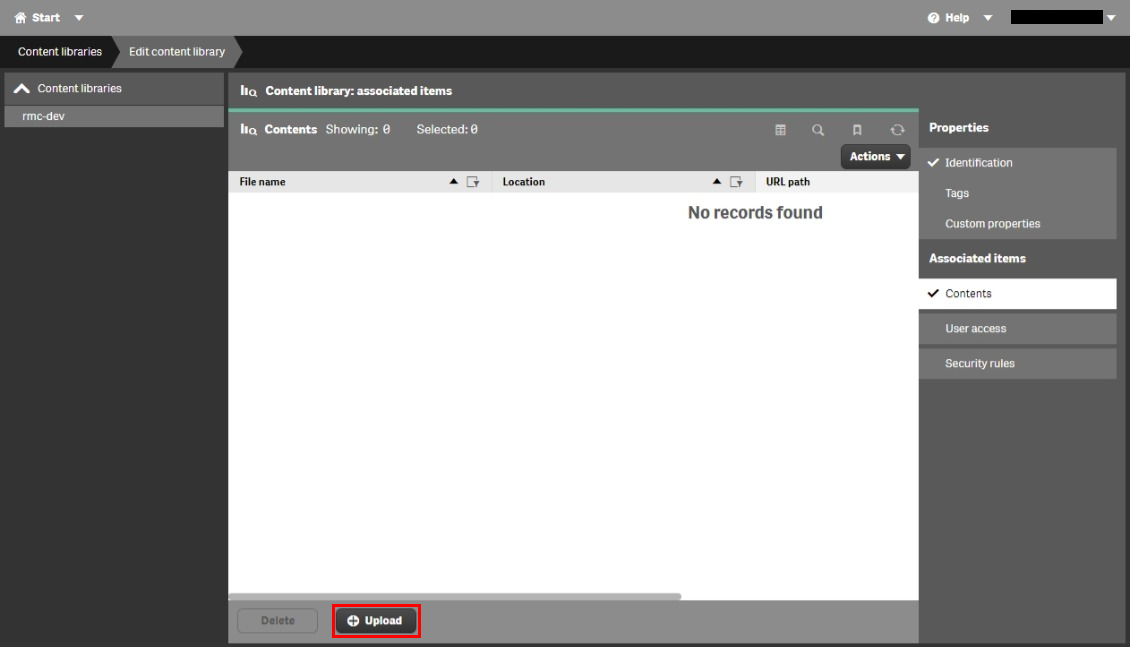Switch to the User access section
This screenshot has width=1130, height=647.
coord(975,328)
